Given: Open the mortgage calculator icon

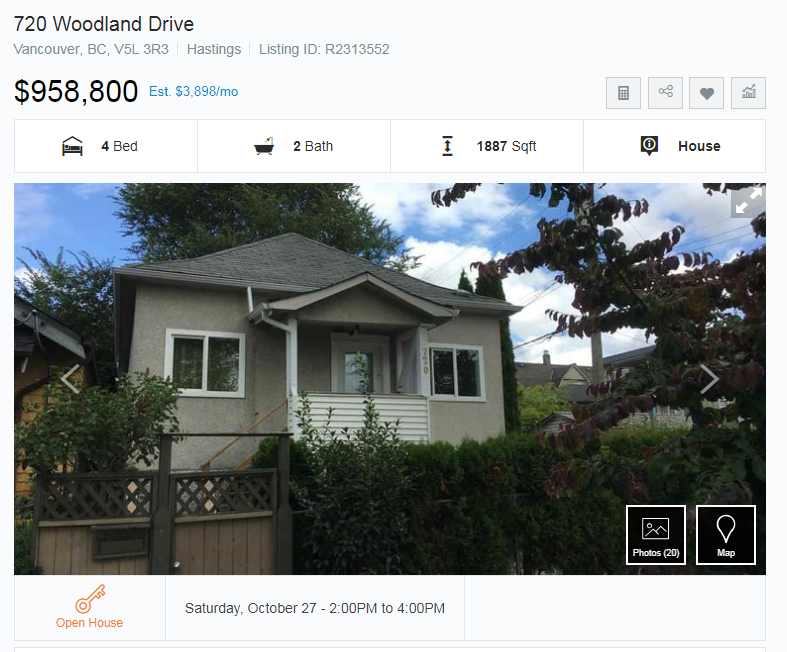Looking at the screenshot, I should click(x=623, y=93).
